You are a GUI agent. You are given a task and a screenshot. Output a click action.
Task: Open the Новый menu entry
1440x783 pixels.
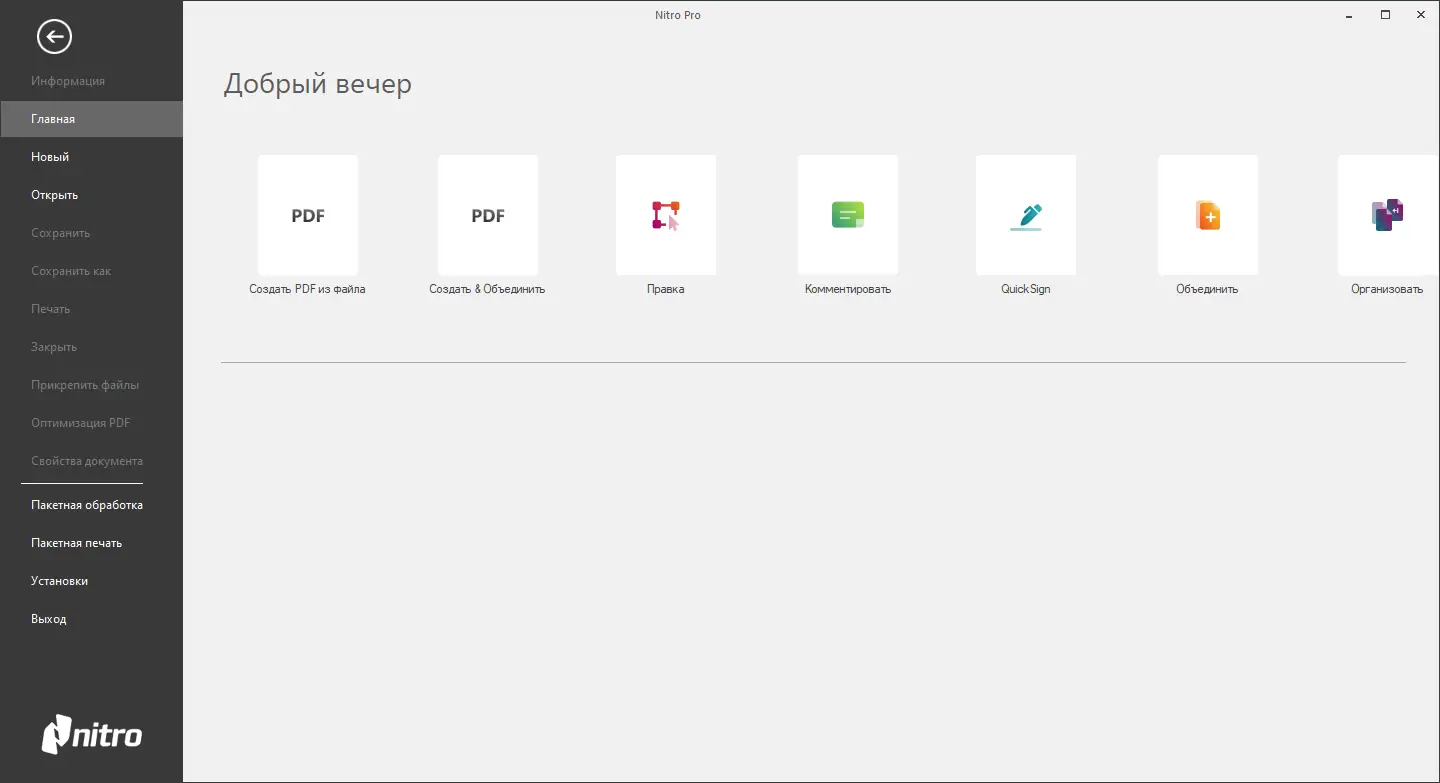pos(91,157)
